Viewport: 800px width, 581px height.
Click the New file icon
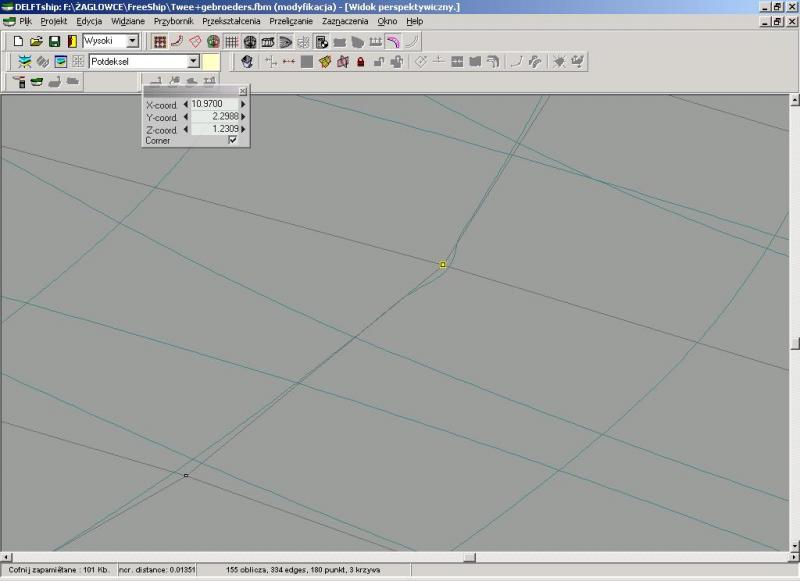coord(18,41)
